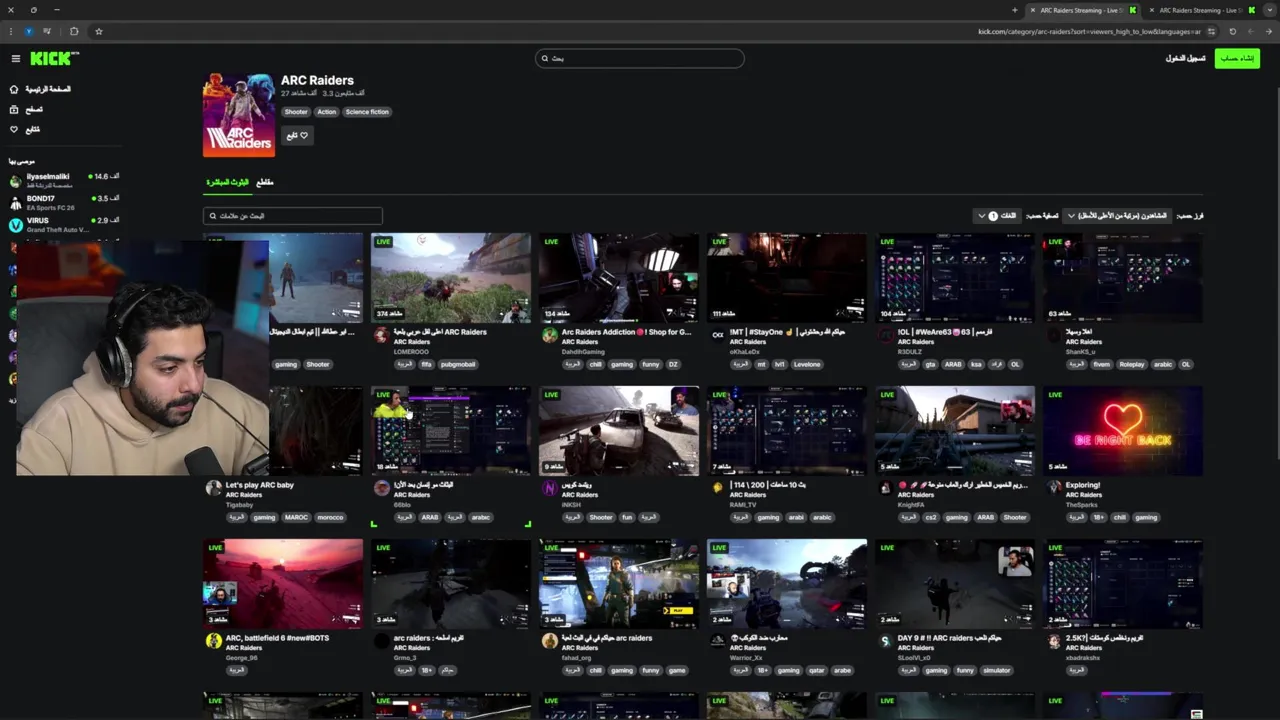The width and height of the screenshot is (1280, 720).
Task: Select the Shooter category tag
Action: 296,112
